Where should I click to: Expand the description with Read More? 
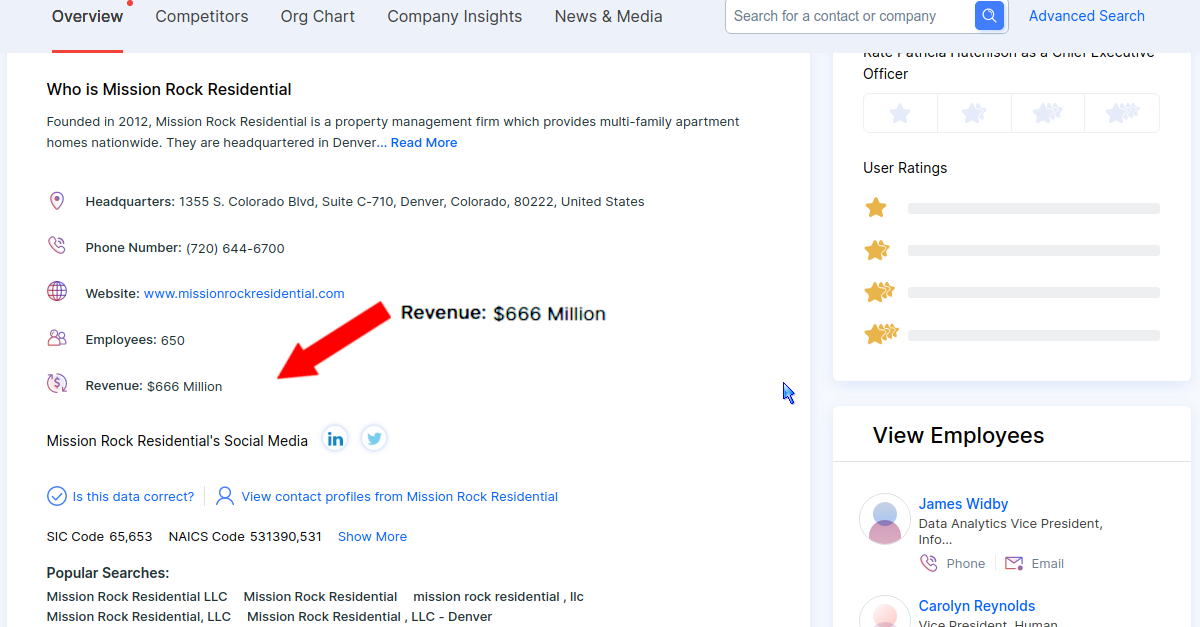click(x=424, y=143)
